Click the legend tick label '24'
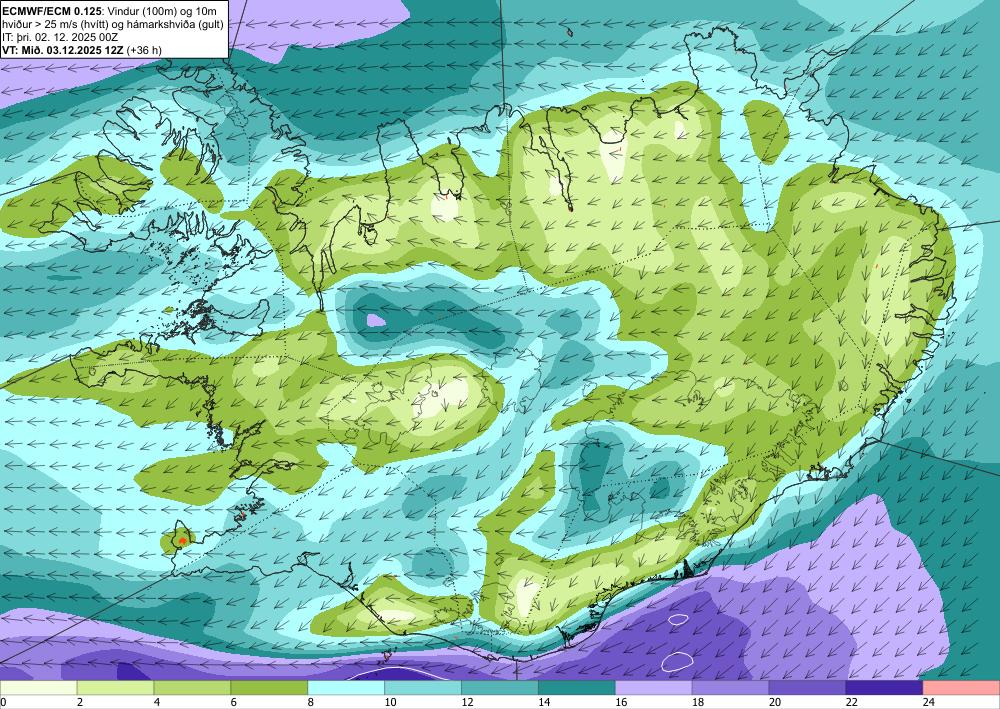Image resolution: width=1000 pixels, height=709 pixels. (x=929, y=702)
